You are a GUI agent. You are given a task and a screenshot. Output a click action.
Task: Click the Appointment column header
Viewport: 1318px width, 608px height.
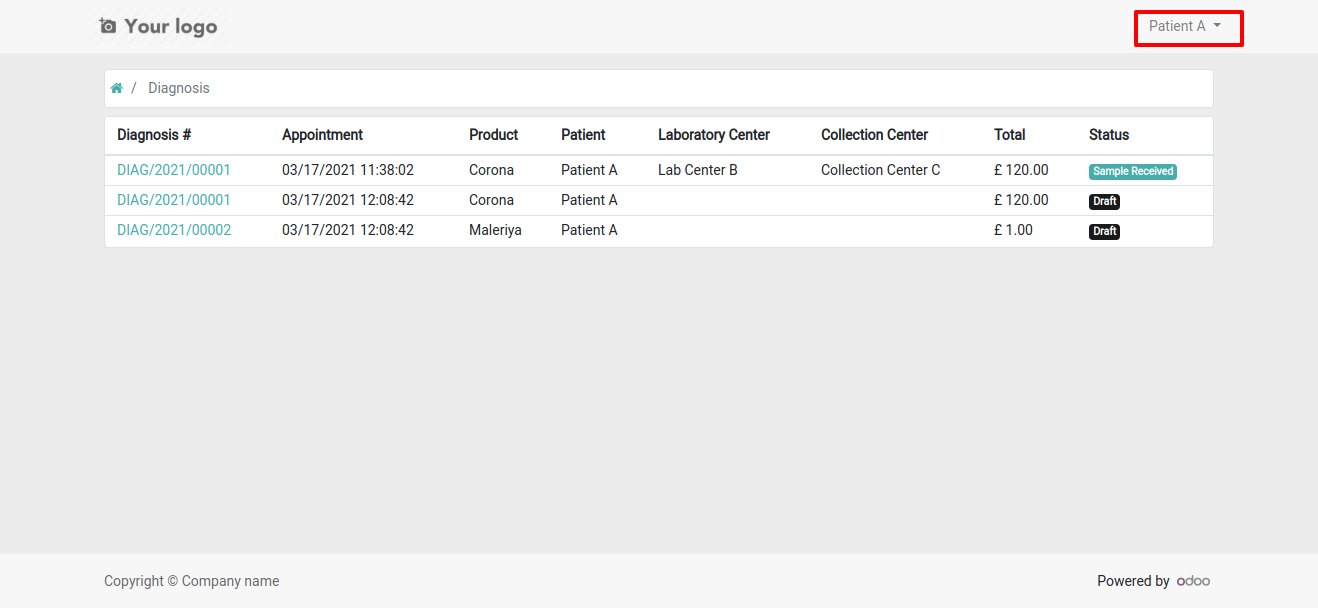click(x=322, y=135)
